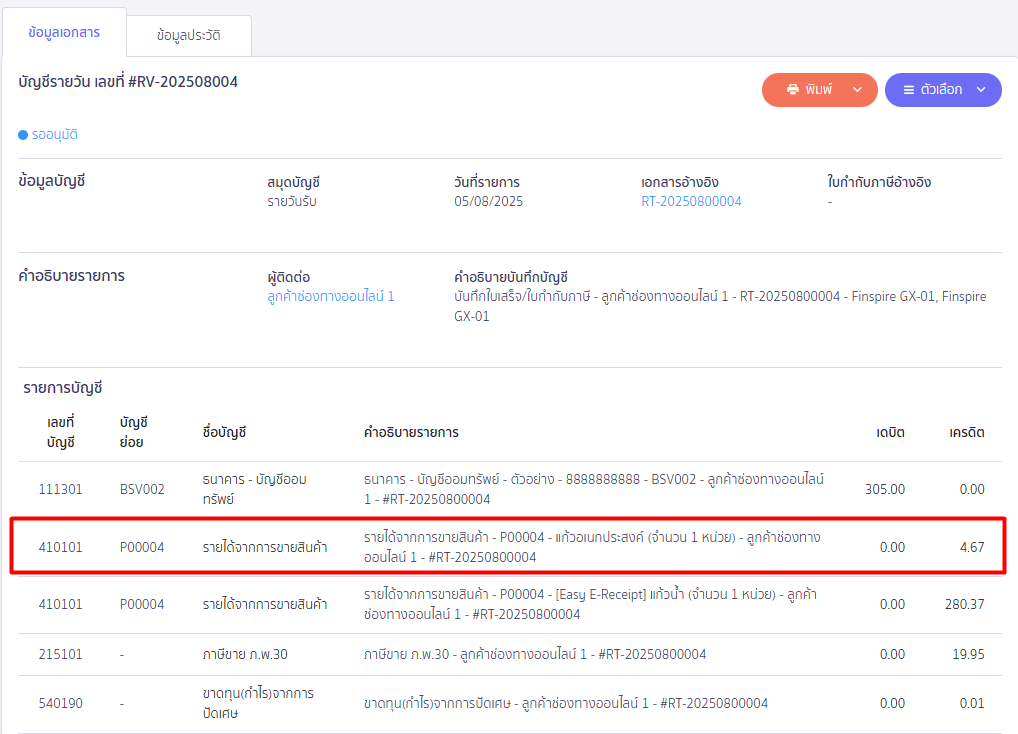Viewport: 1018px width, 734px height.
Task: Open reference document link RT-20250800004
Action: (691, 201)
